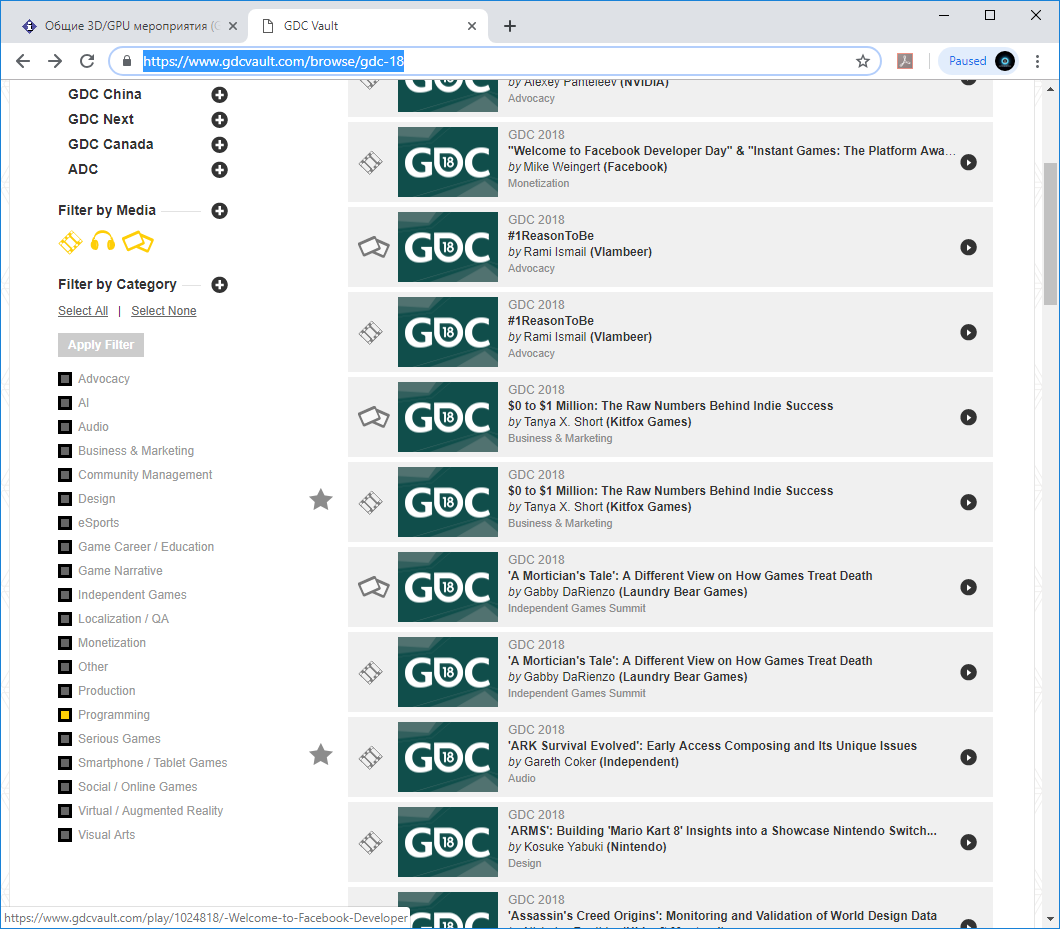
Task: Toggle the Advocacy category checkbox
Action: pos(65,379)
